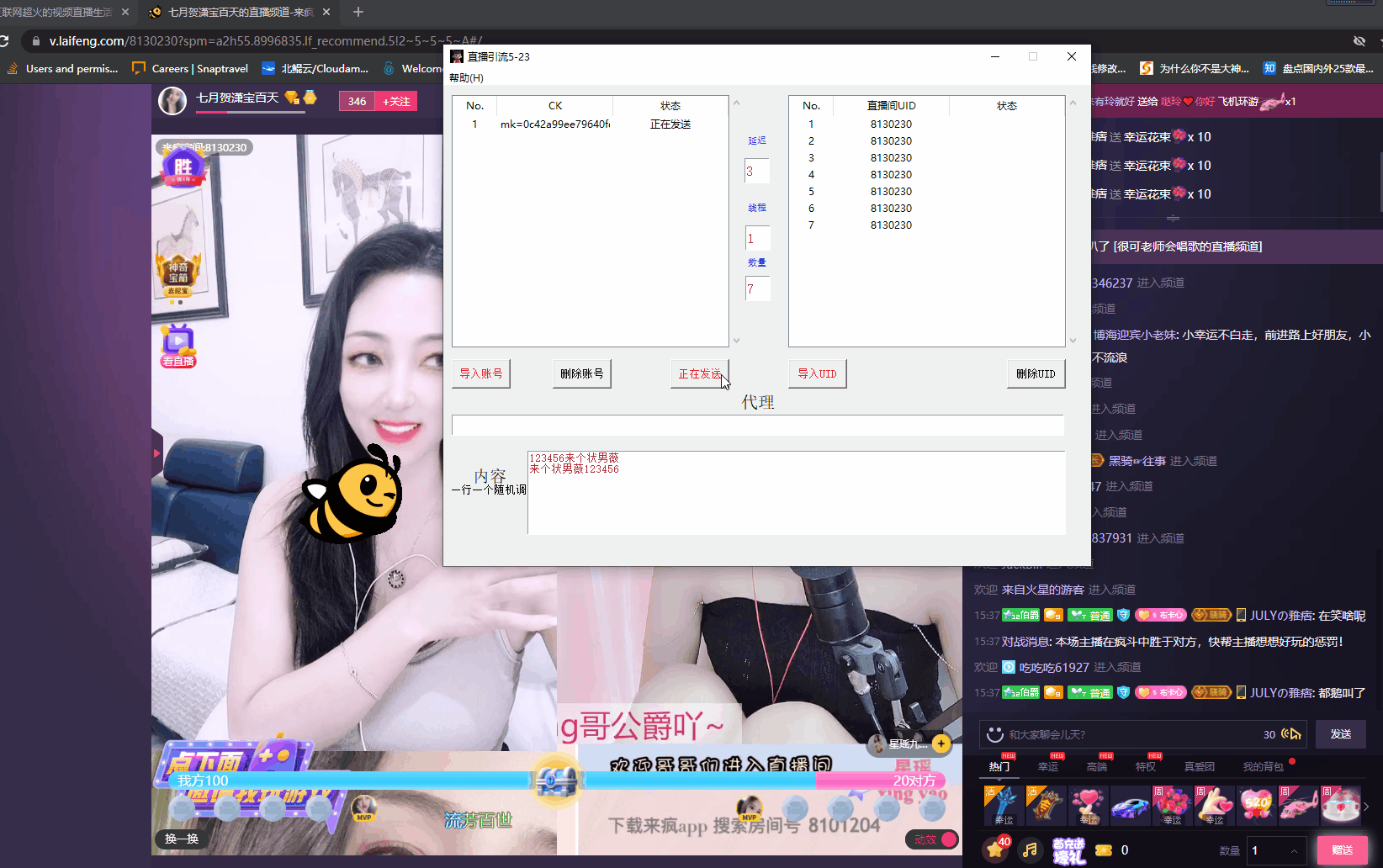Viewport: 1383px width, 868px height.
Task: Switch to the 特权 gift tab
Action: [x=1146, y=766]
